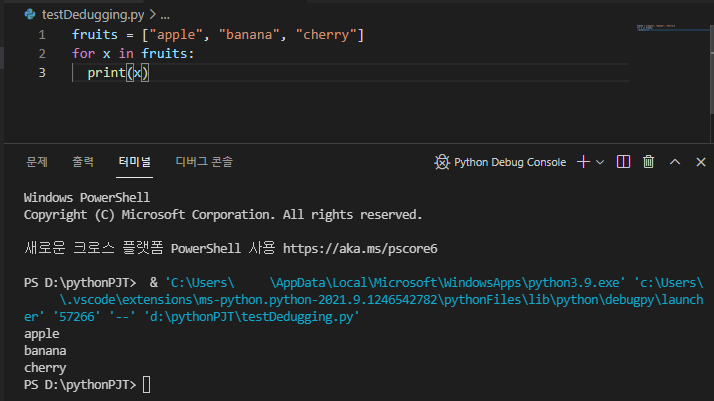Close the terminal panel
This screenshot has width=714, height=401.
pos(701,162)
